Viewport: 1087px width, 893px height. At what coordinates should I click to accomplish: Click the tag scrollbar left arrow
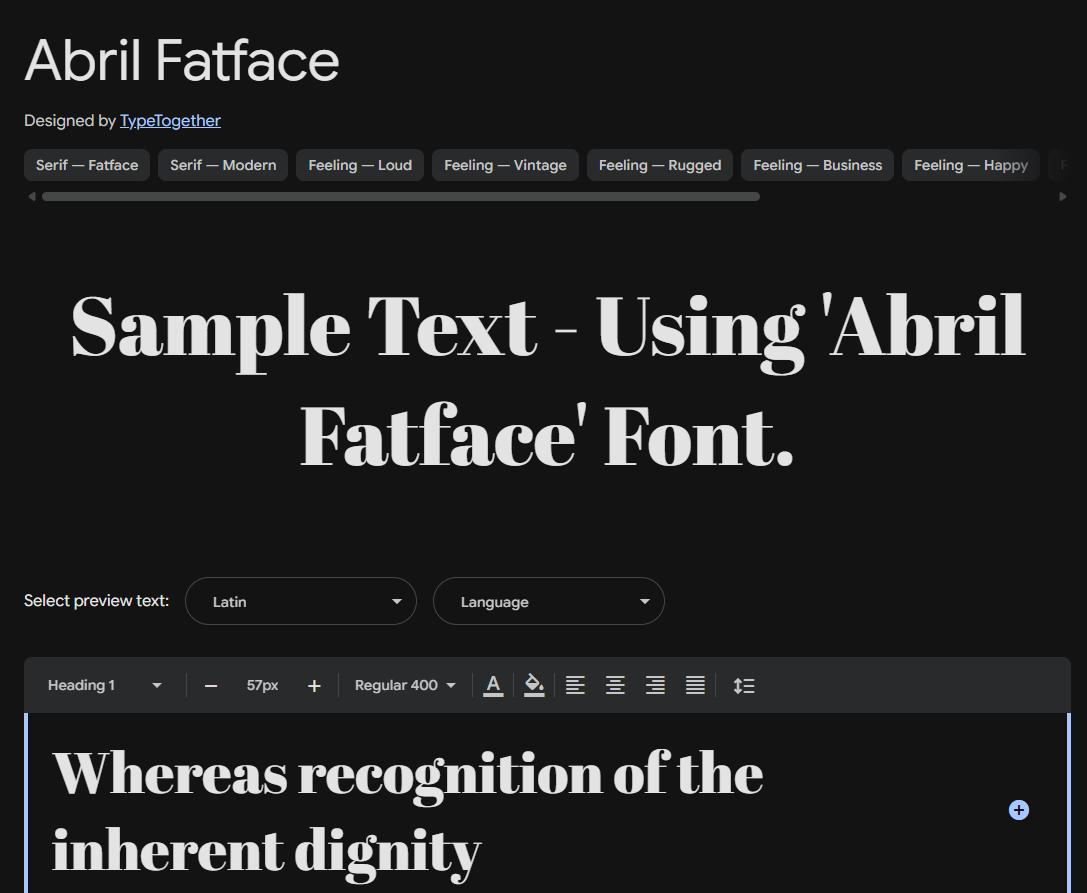coord(31,196)
